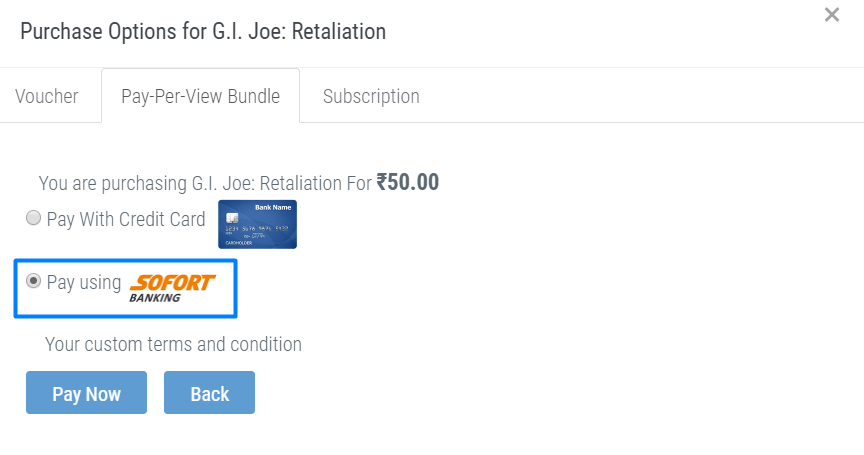Click the BANKING word under the Sofort logo
This screenshot has width=864, height=455.
(x=155, y=298)
